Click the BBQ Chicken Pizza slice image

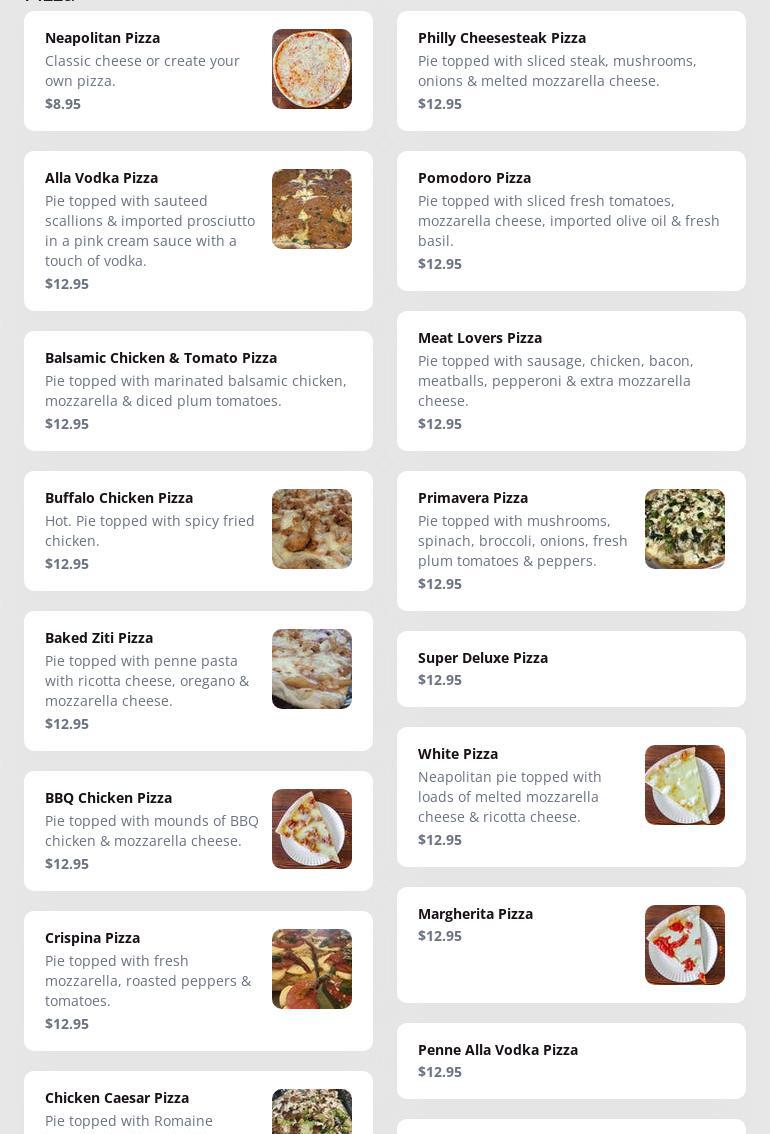click(x=311, y=829)
